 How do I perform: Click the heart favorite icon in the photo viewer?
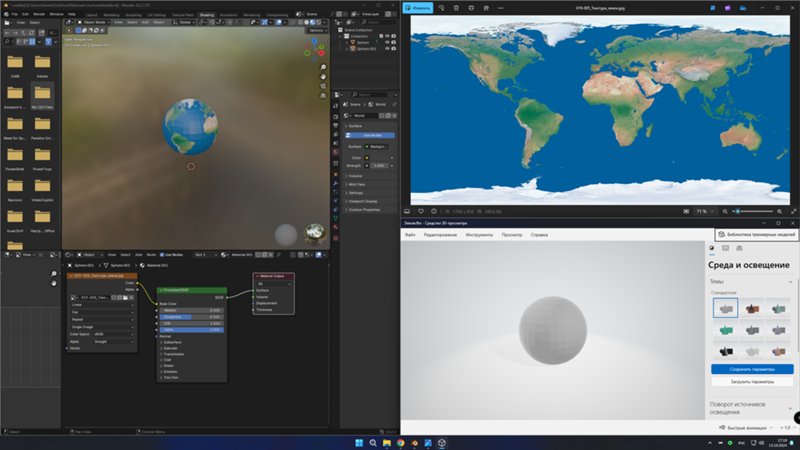coord(422,211)
